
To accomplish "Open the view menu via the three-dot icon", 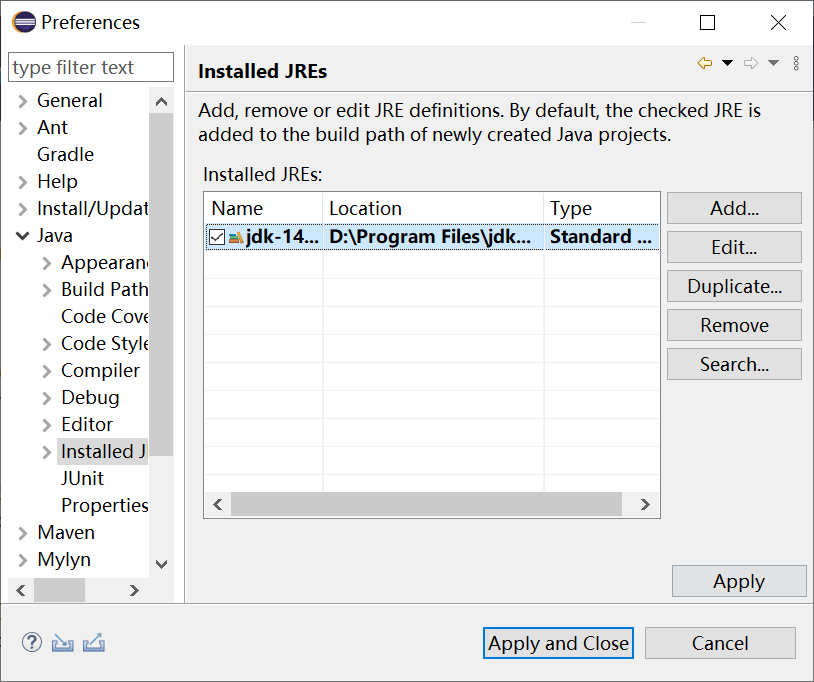I will [x=796, y=63].
